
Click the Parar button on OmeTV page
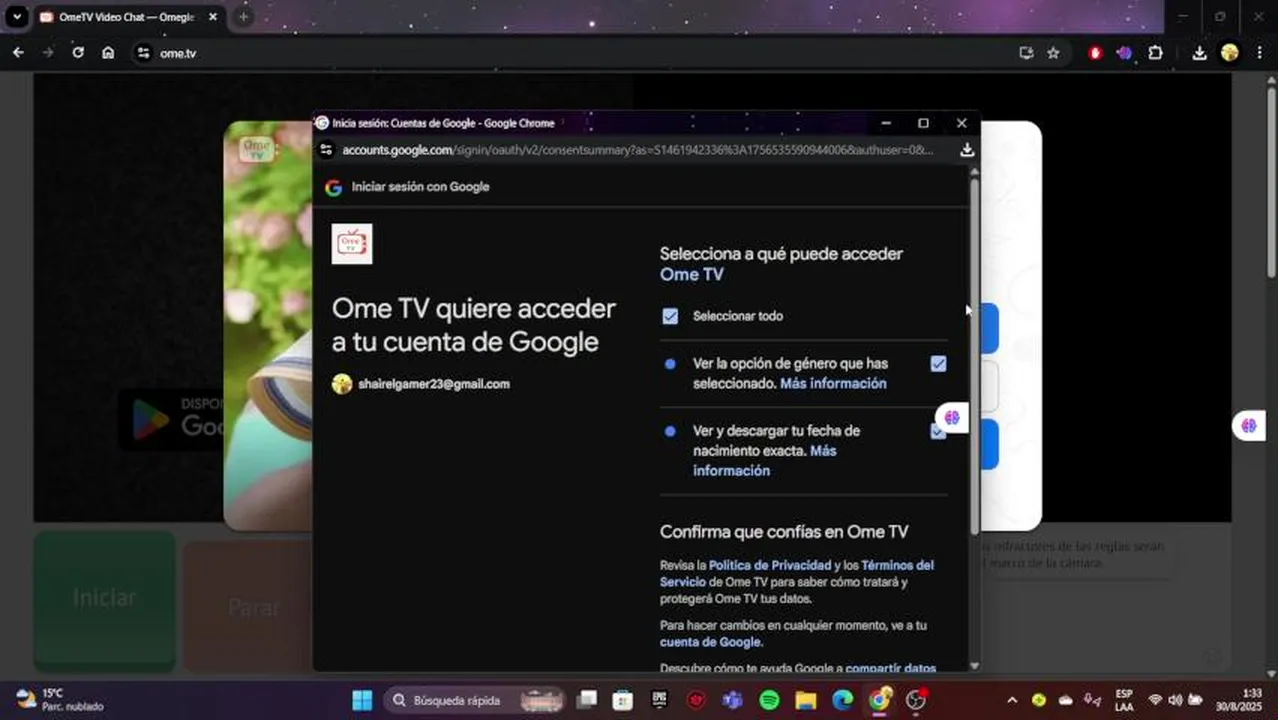pos(253,606)
